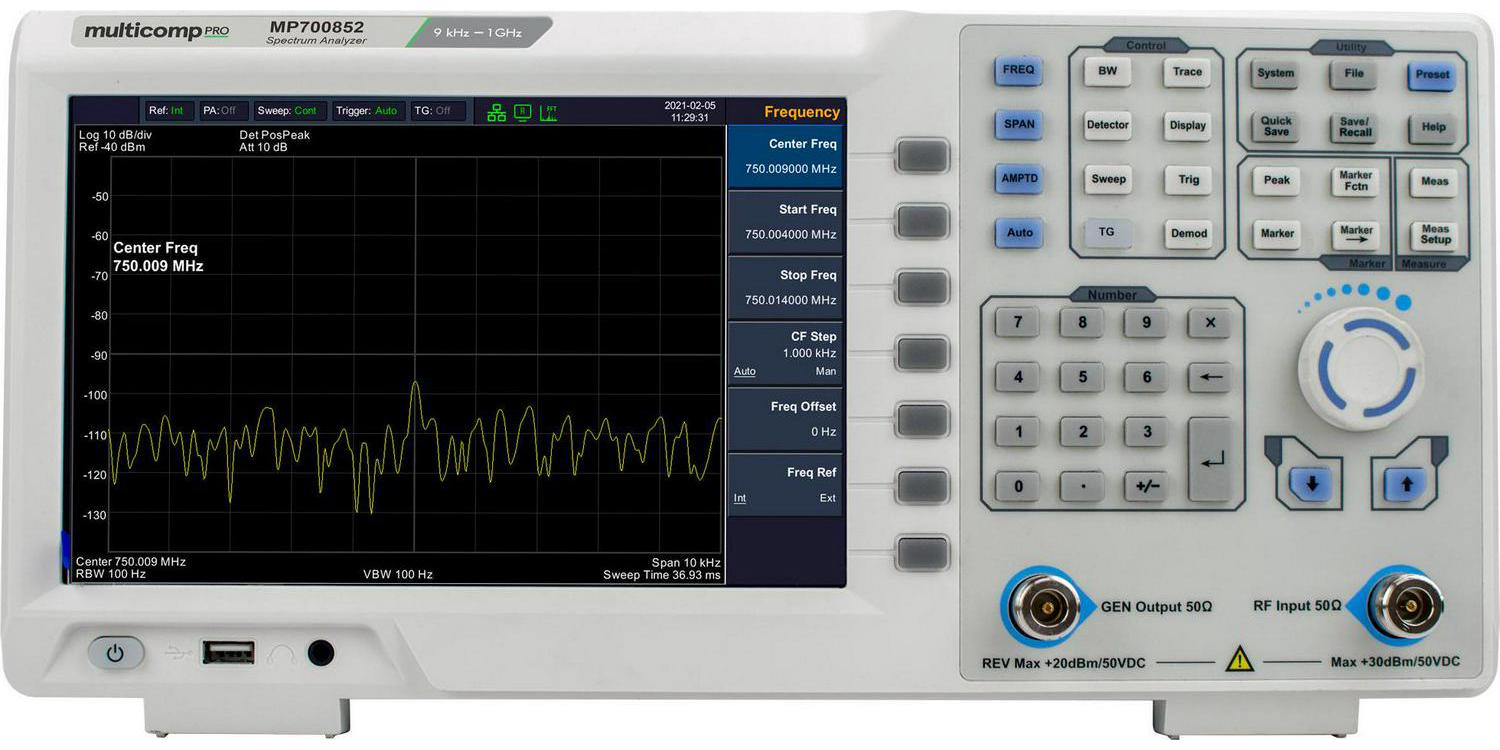Push number key 5
Screen dimensions: 1500x750
point(1082,378)
